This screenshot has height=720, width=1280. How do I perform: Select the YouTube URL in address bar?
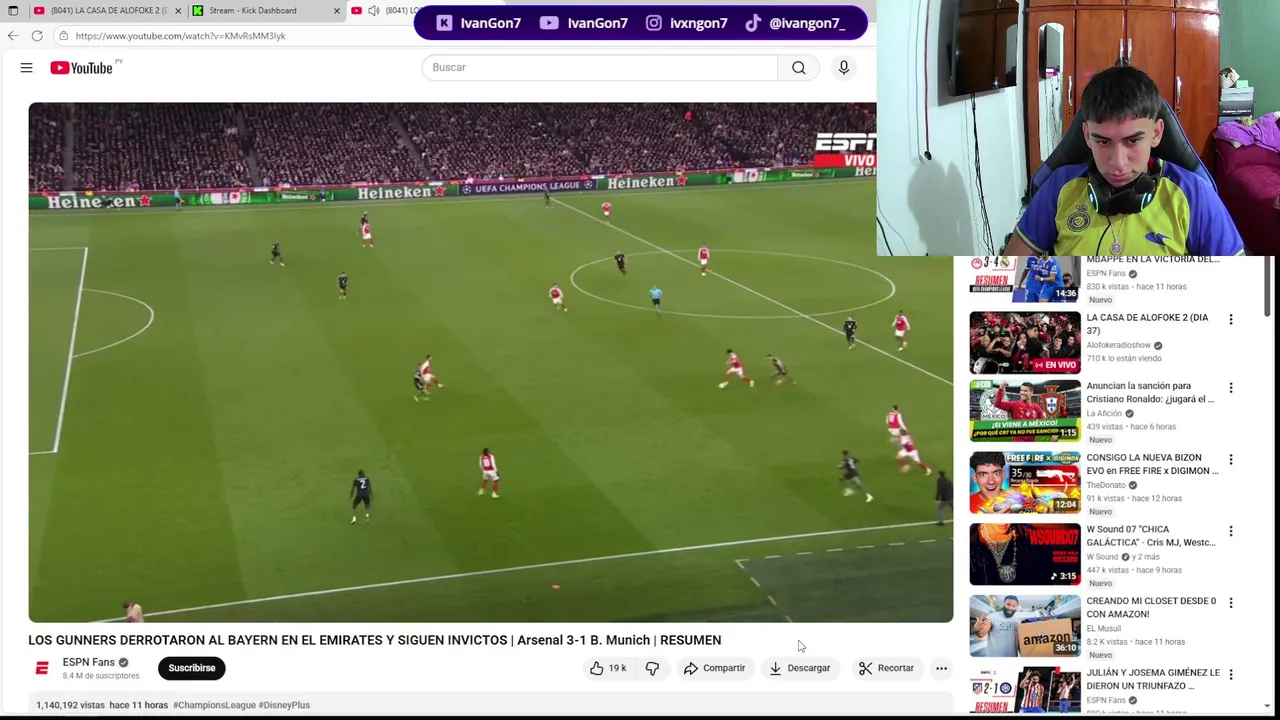180,36
